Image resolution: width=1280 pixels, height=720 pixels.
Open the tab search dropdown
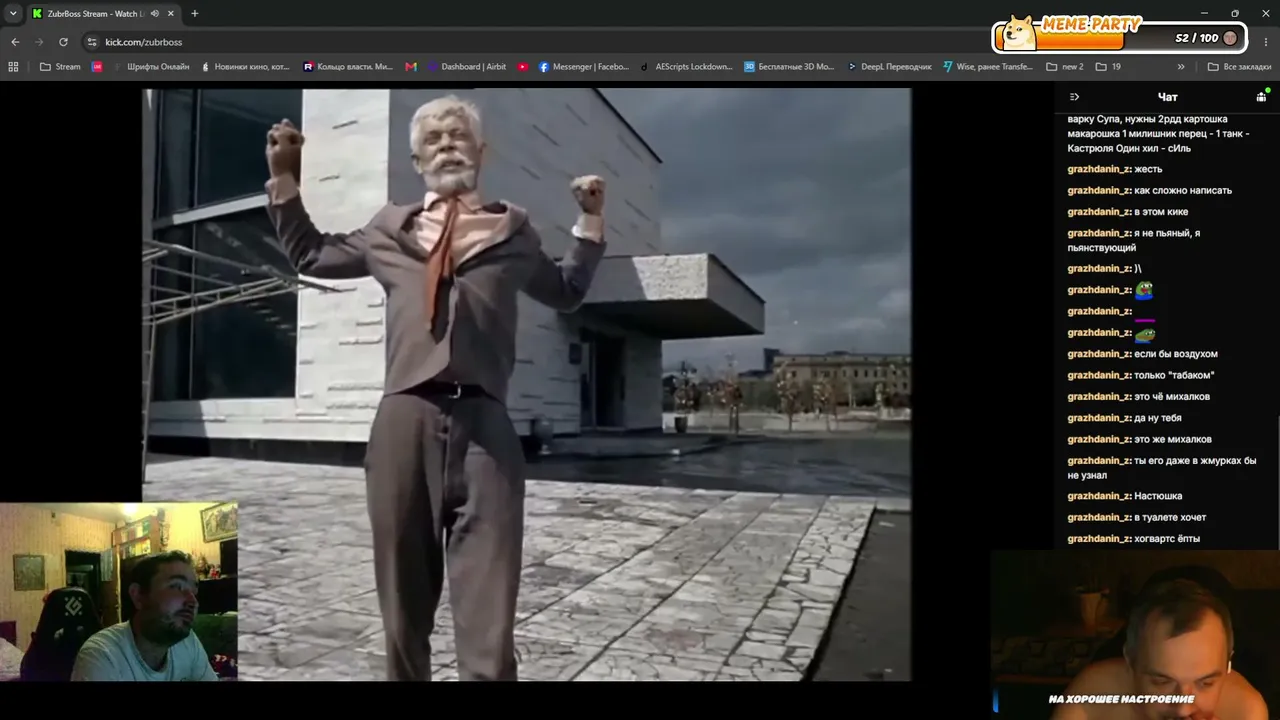coord(13,14)
